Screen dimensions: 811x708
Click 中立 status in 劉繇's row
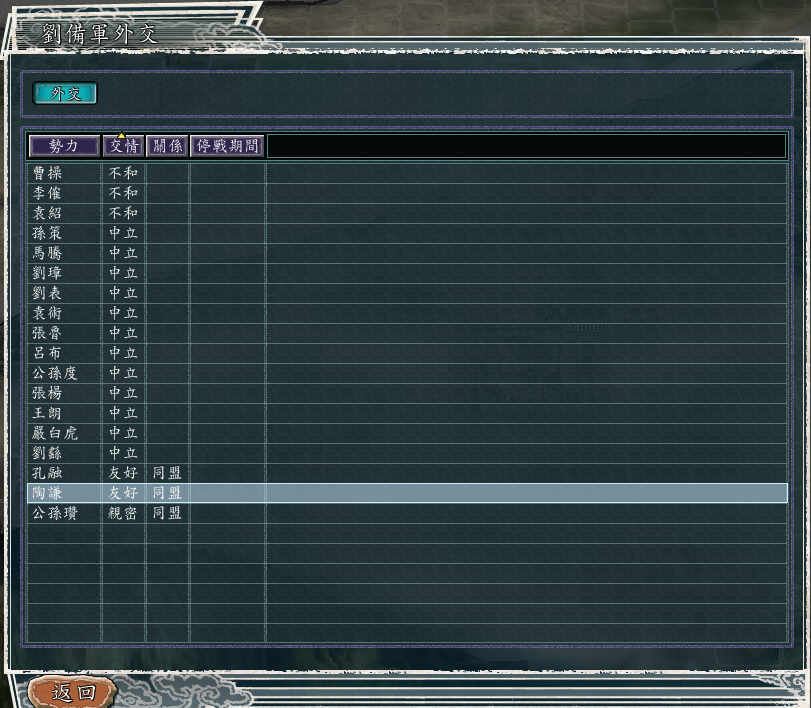pos(123,453)
